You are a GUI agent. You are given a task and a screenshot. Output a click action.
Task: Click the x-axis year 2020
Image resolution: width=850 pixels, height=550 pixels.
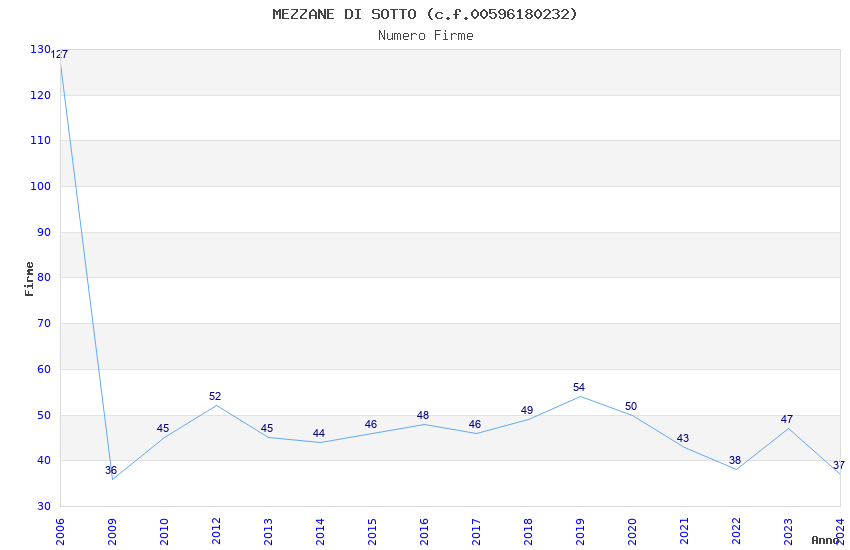[x=633, y=532]
